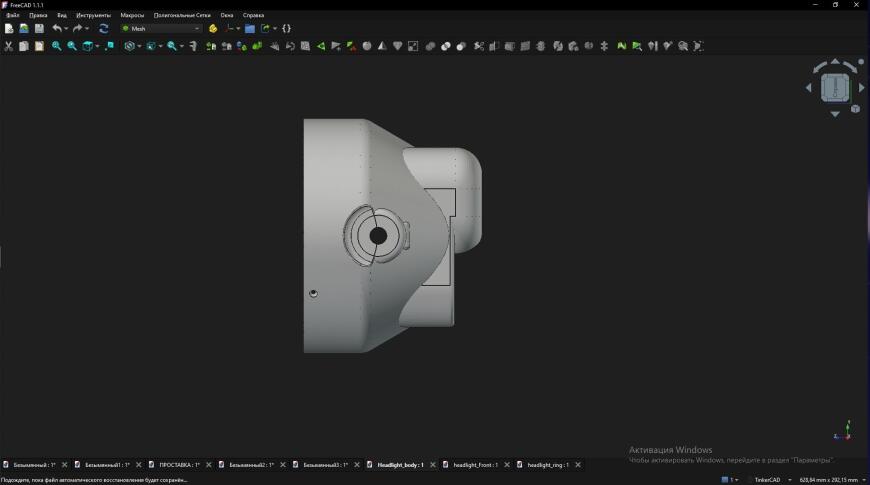Screen dimensions: 870x485
Task: Switch to the headlight_Front document tab
Action: 476,465
